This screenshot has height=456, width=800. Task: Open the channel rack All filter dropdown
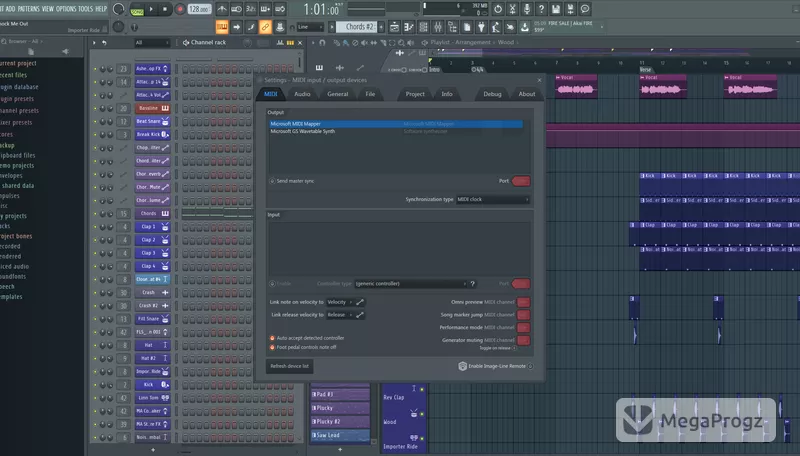click(x=151, y=43)
